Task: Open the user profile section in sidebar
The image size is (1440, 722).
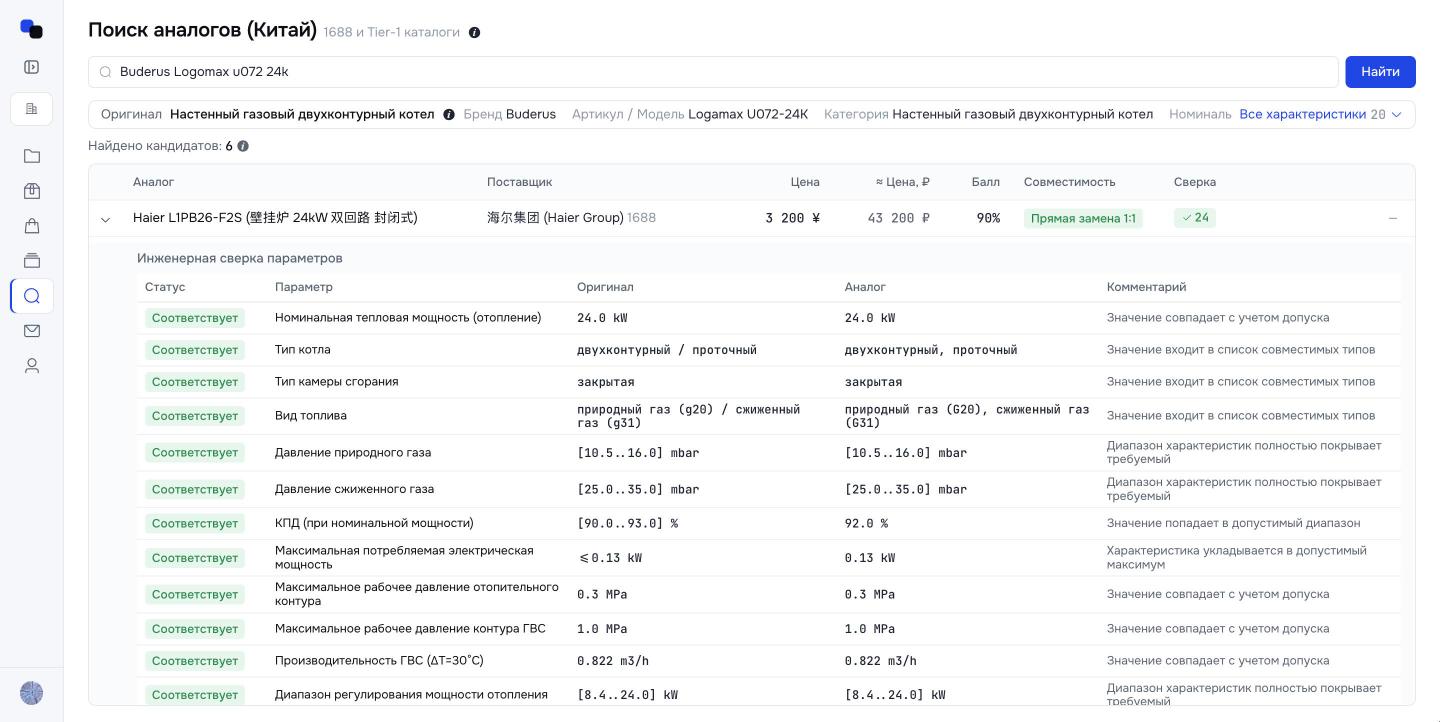Action: coord(31,366)
